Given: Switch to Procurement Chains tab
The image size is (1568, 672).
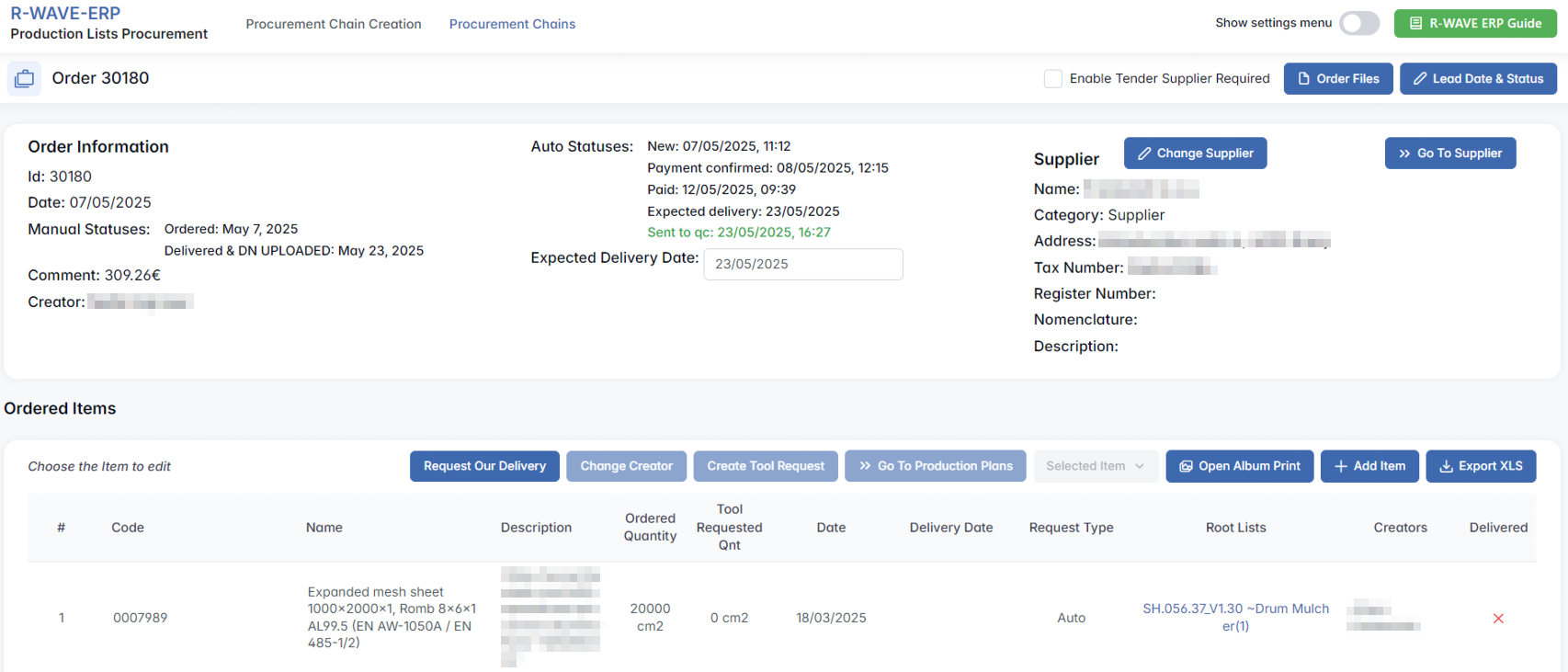Looking at the screenshot, I should pos(512,24).
